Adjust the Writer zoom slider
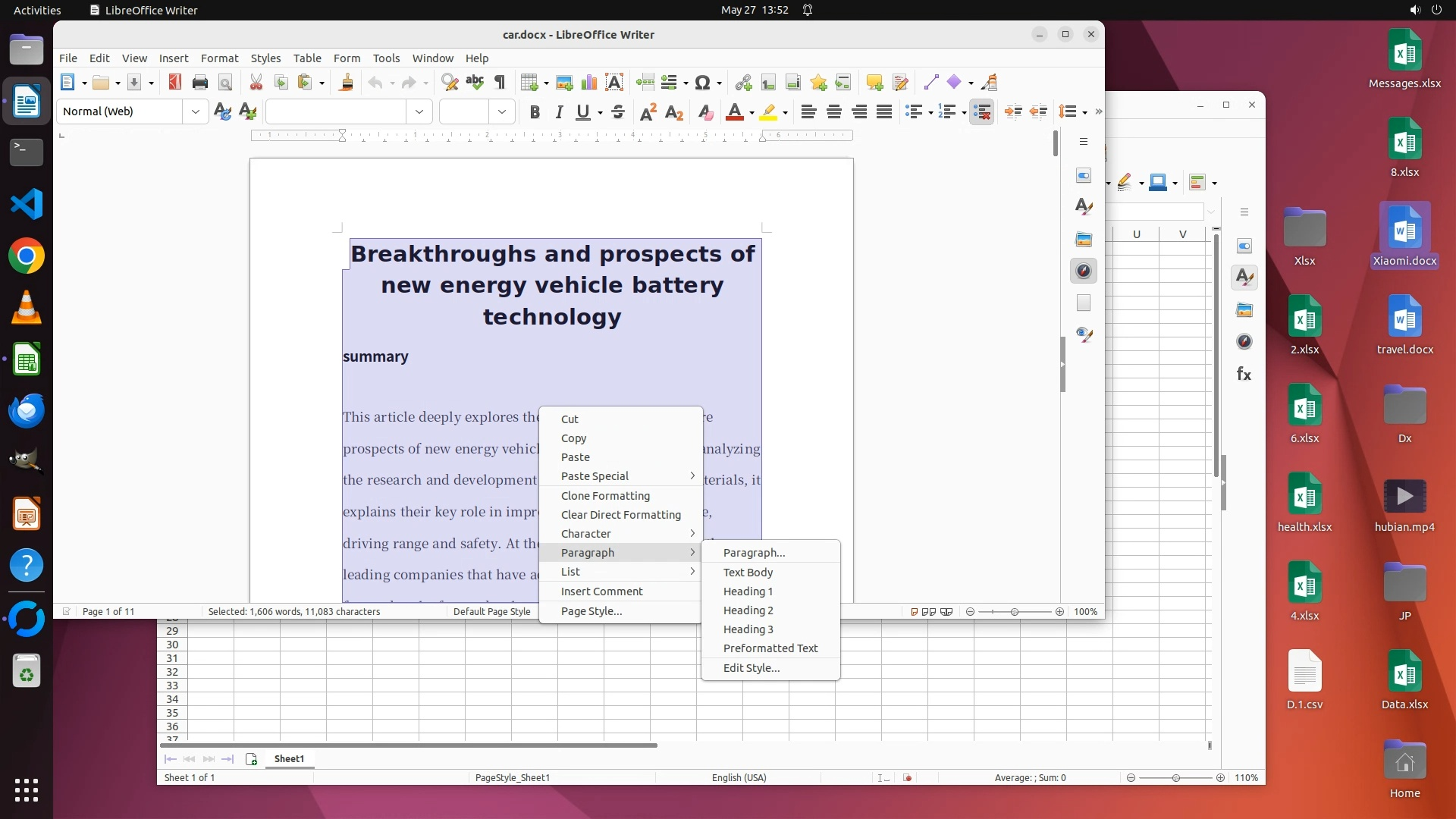 point(1015,612)
